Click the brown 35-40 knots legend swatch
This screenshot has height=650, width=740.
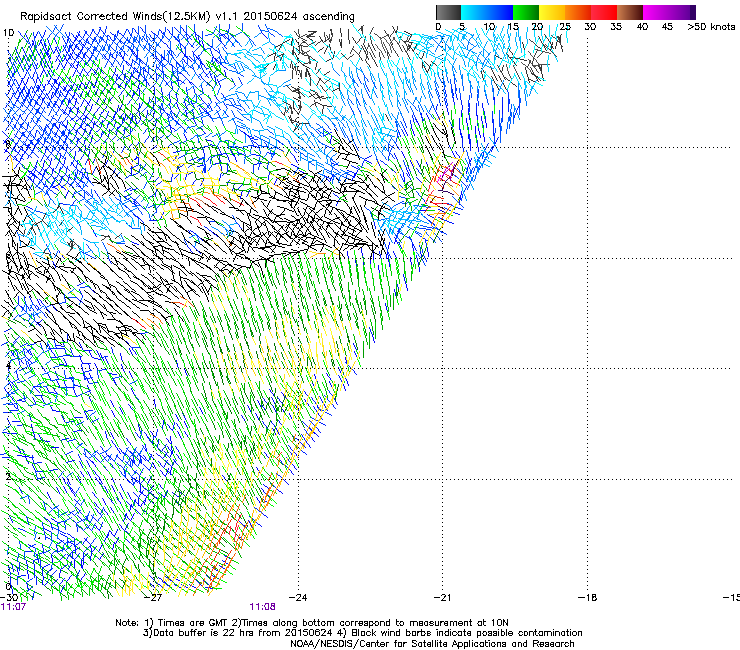point(630,12)
